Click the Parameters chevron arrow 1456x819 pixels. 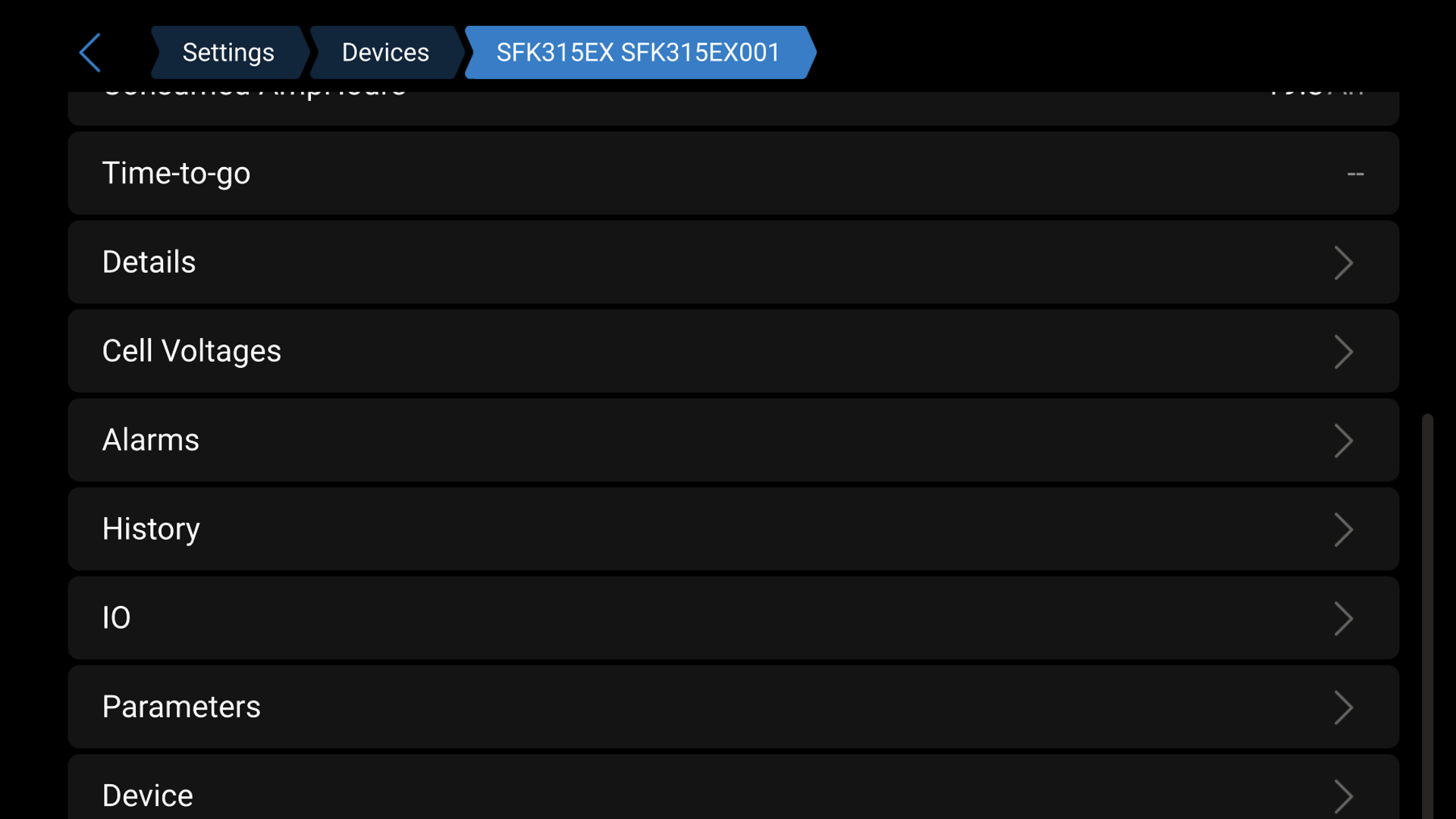pyautogui.click(x=1344, y=707)
